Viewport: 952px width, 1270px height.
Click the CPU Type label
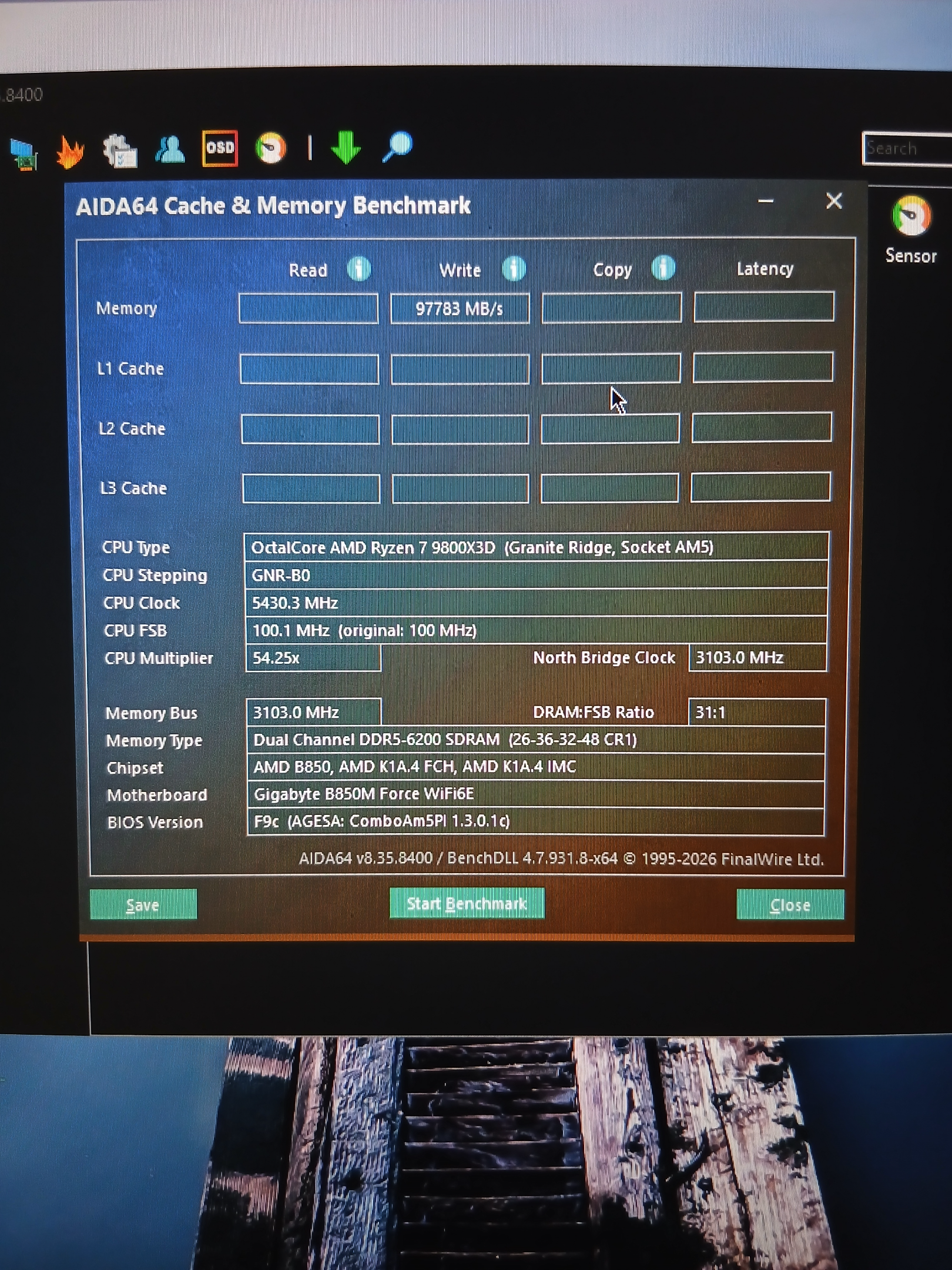(x=136, y=547)
